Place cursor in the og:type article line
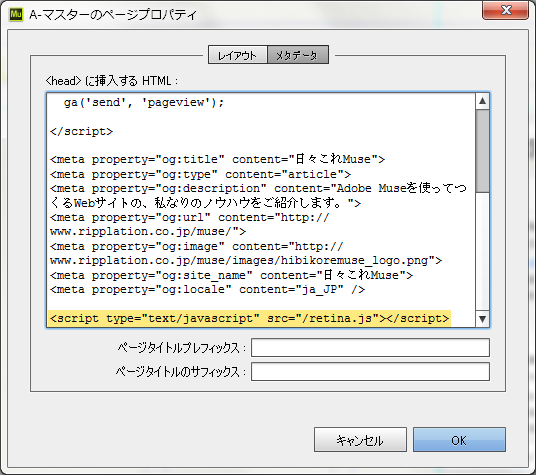 coord(200,174)
